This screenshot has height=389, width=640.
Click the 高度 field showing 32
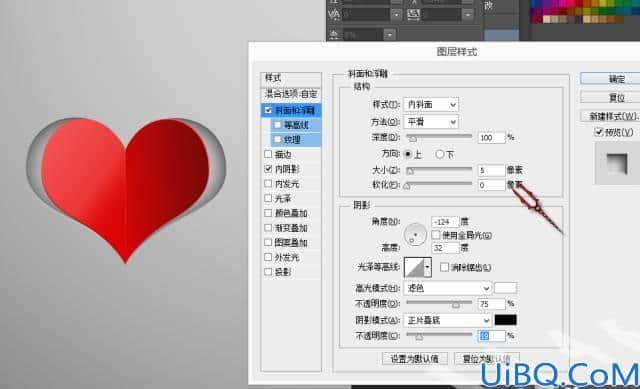click(x=445, y=248)
